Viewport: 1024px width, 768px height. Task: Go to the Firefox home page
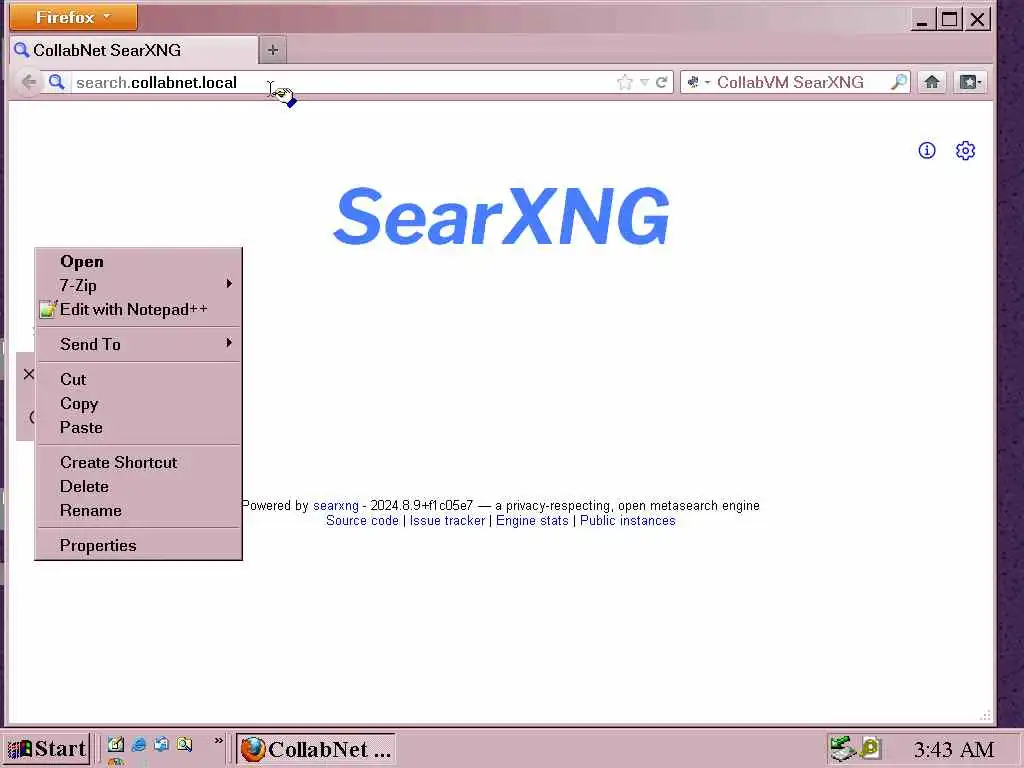[x=932, y=82]
